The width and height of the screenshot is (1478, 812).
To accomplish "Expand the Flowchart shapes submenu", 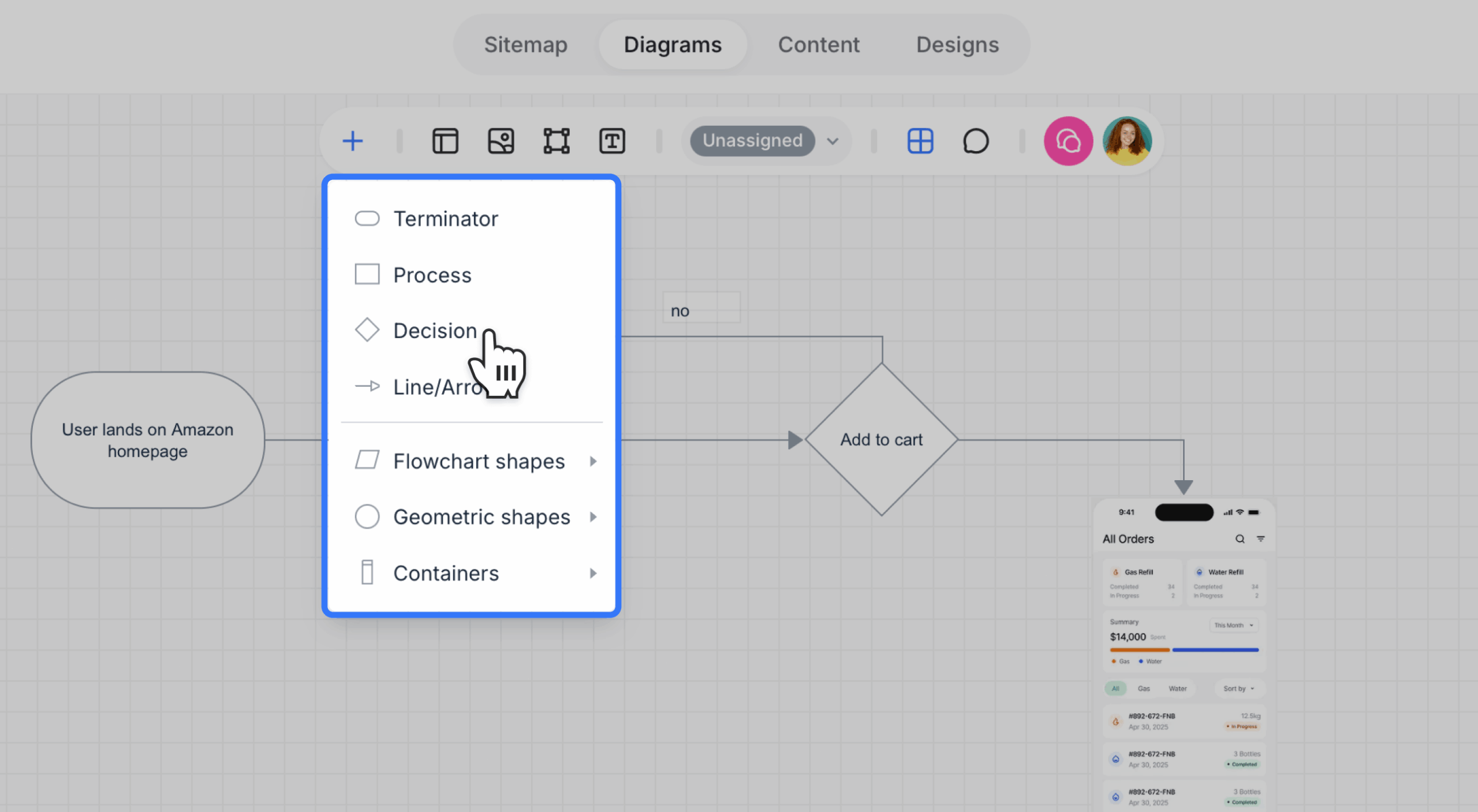I will coord(471,461).
